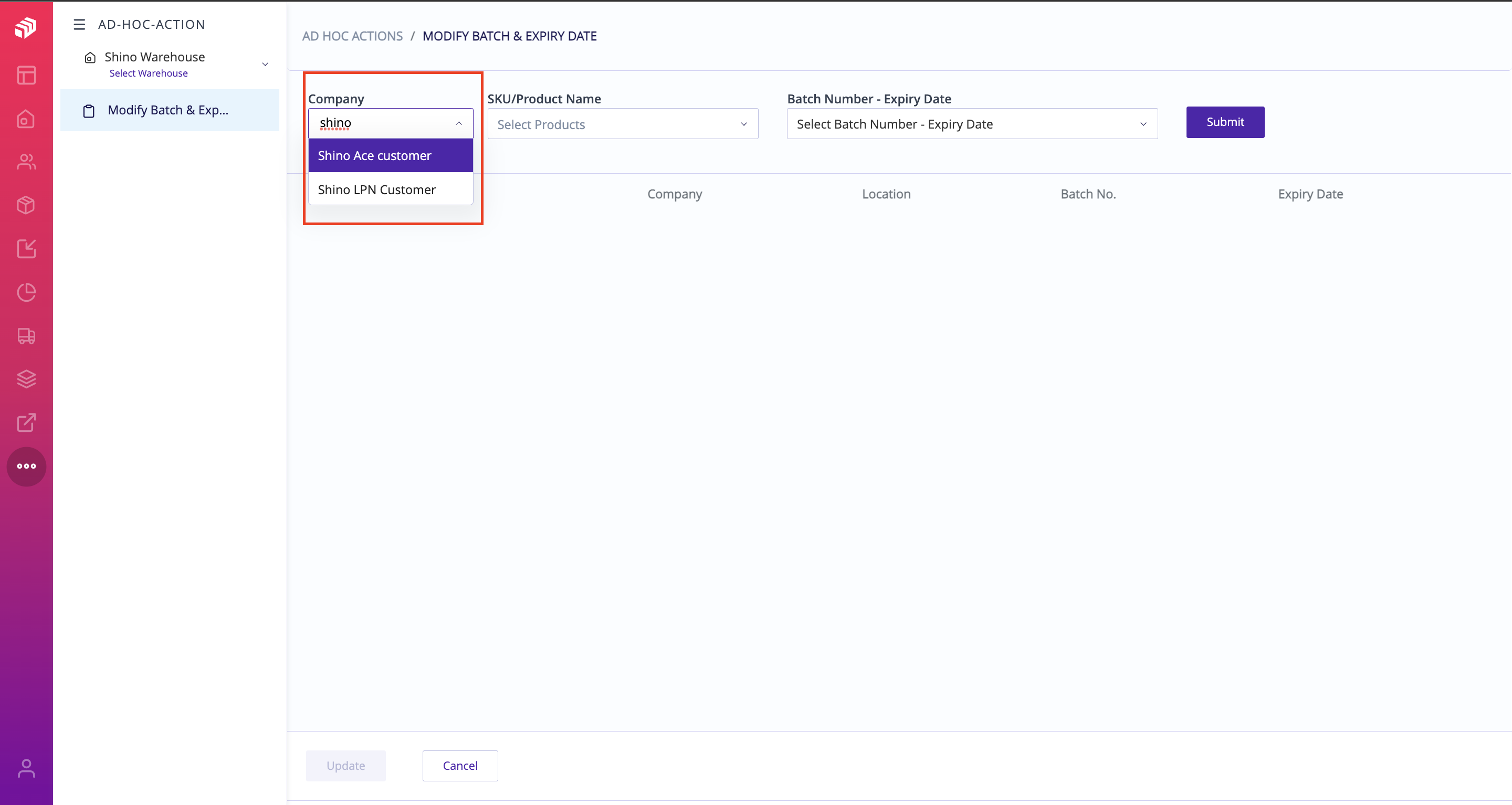Click the Select Warehouse link
Screen dimensions: 1512x805
coord(149,73)
